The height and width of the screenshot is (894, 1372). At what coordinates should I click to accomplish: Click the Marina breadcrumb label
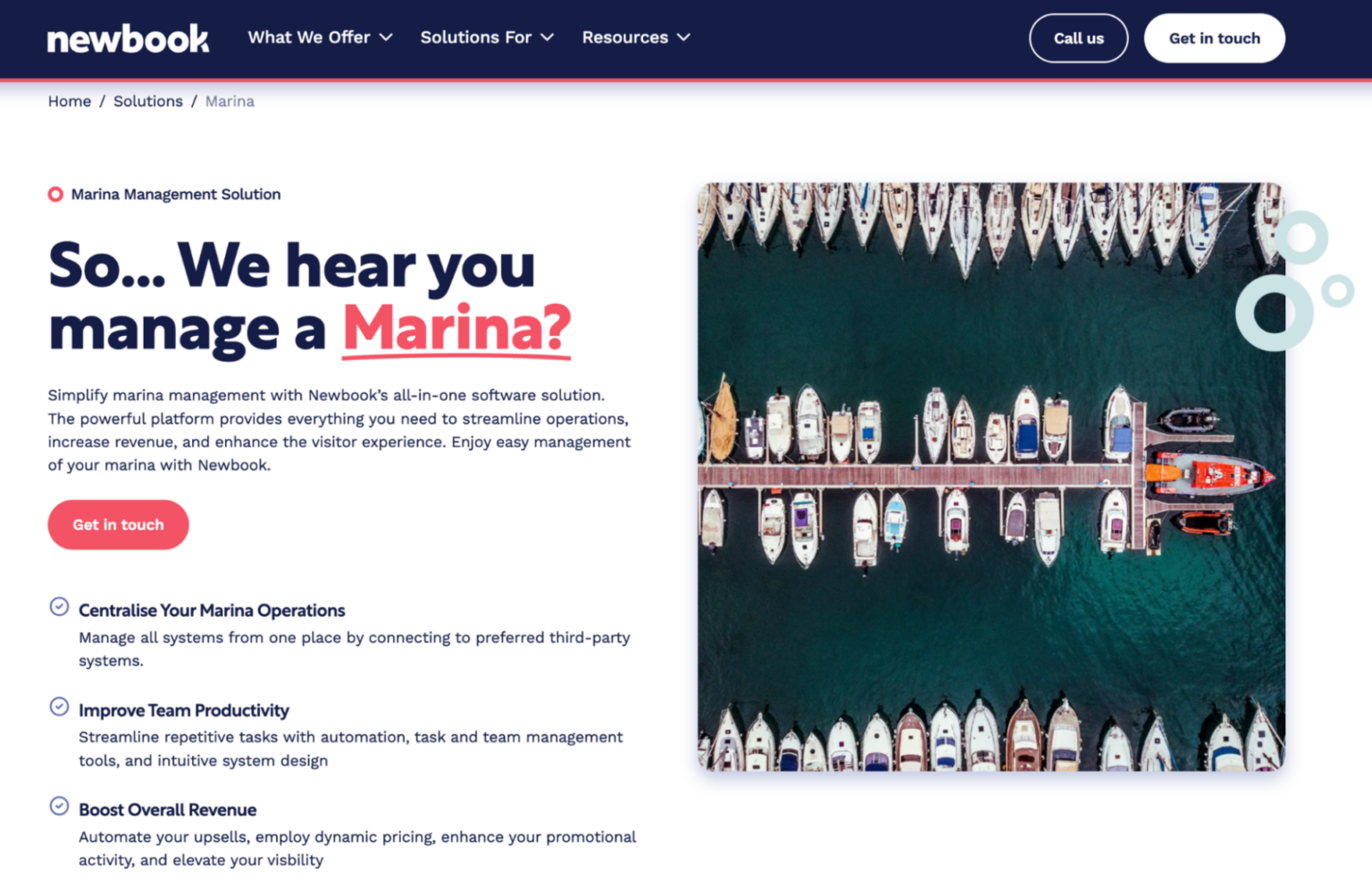[x=230, y=101]
